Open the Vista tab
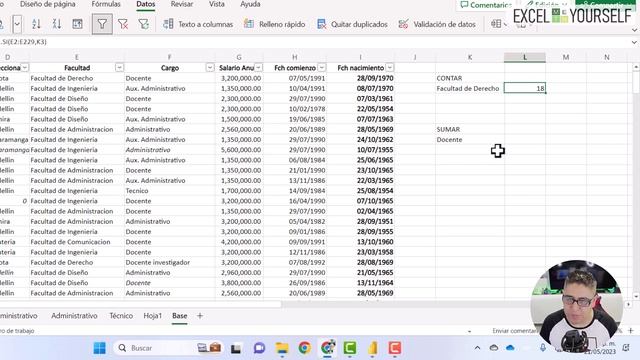The width and height of the screenshot is (640, 360). point(217,4)
